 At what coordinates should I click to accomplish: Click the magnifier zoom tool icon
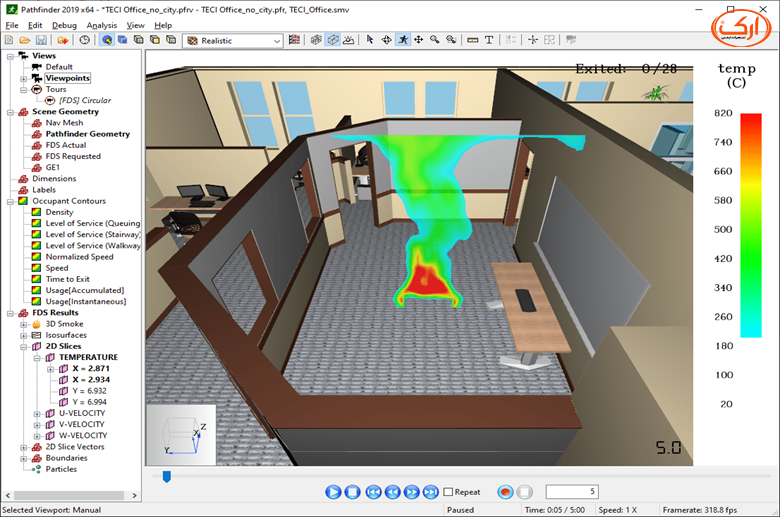(435, 40)
